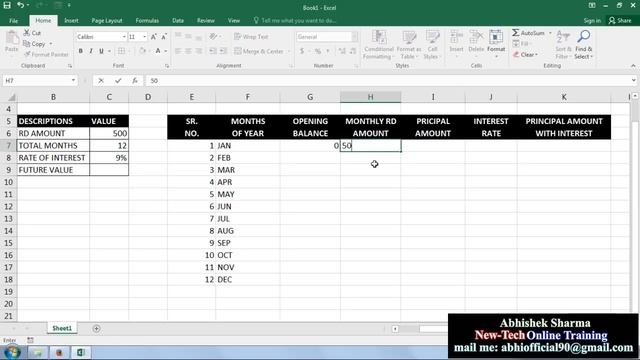Click the Increase Indent icon

(223, 51)
